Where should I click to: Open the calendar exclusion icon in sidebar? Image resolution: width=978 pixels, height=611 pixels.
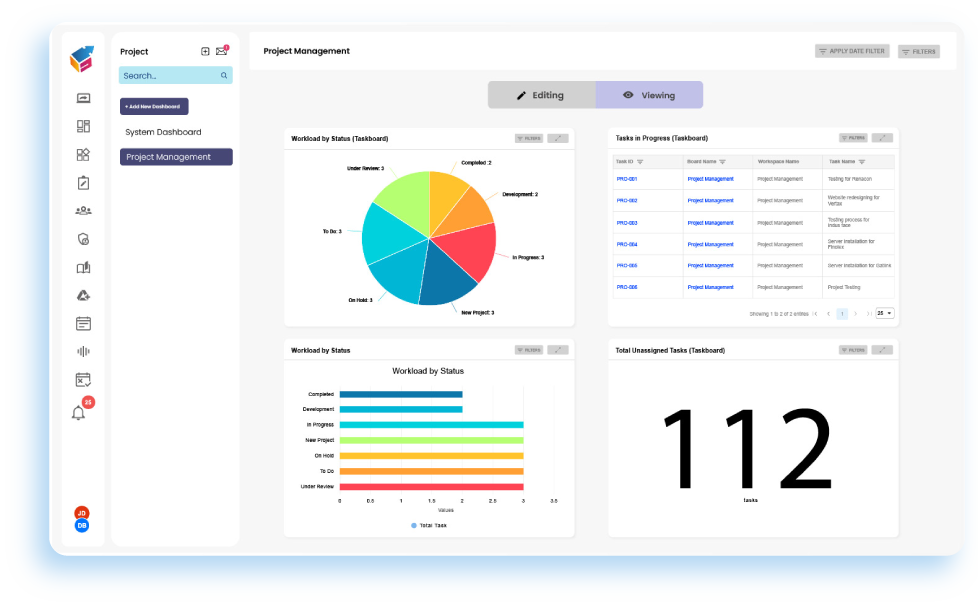coord(83,379)
